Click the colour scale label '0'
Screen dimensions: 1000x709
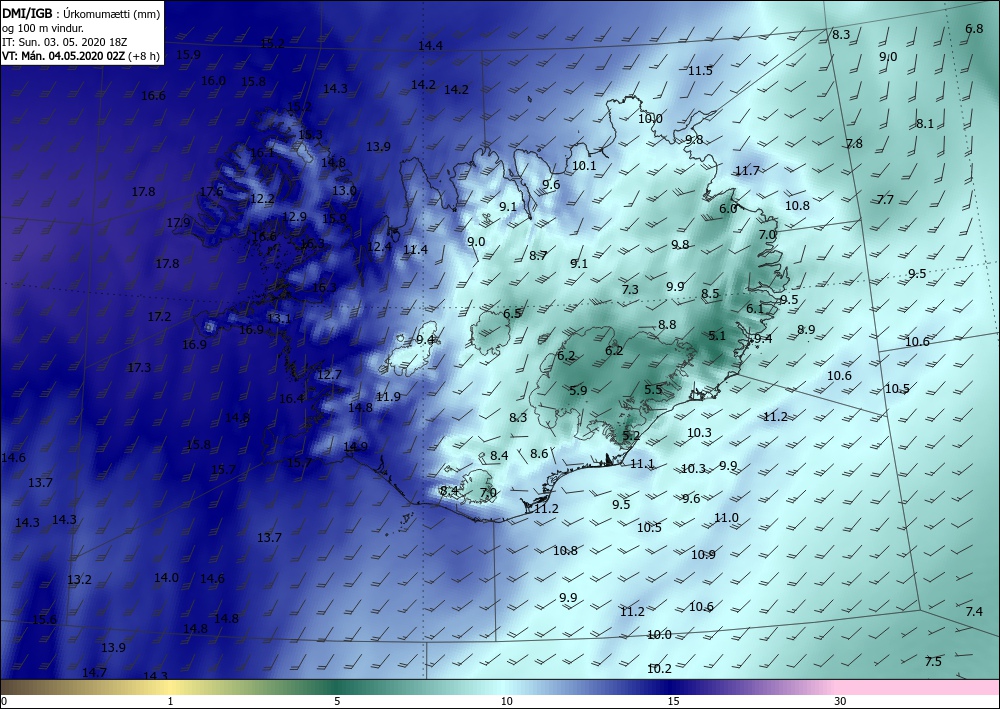point(4,701)
